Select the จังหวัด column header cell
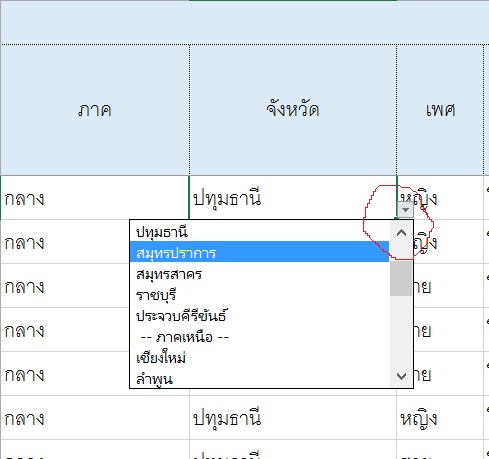Viewport: 489px width, 459px height. point(293,110)
